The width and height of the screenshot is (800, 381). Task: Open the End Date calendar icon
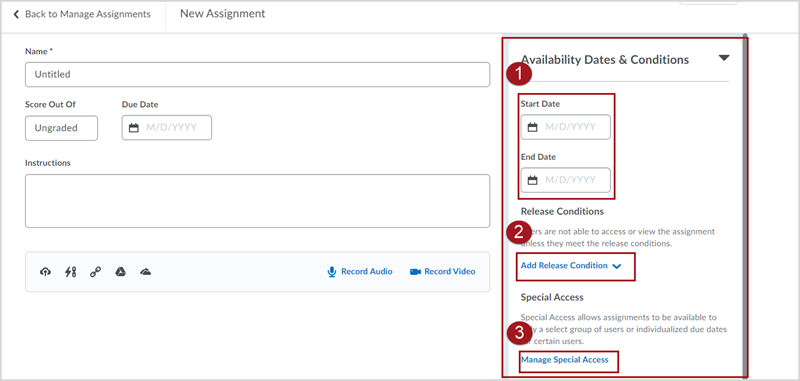tap(532, 180)
